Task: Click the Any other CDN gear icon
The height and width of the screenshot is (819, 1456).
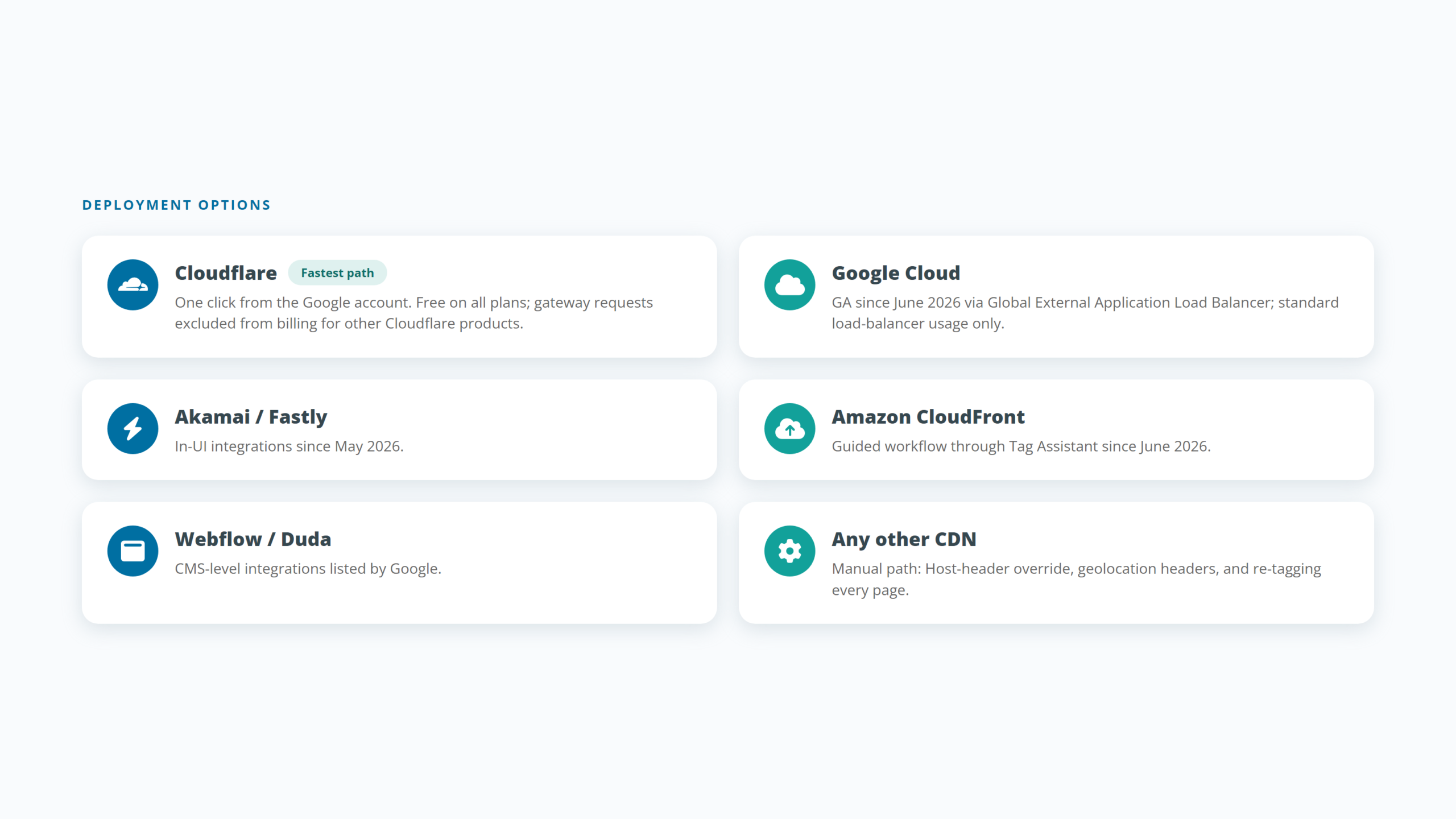Action: click(789, 551)
